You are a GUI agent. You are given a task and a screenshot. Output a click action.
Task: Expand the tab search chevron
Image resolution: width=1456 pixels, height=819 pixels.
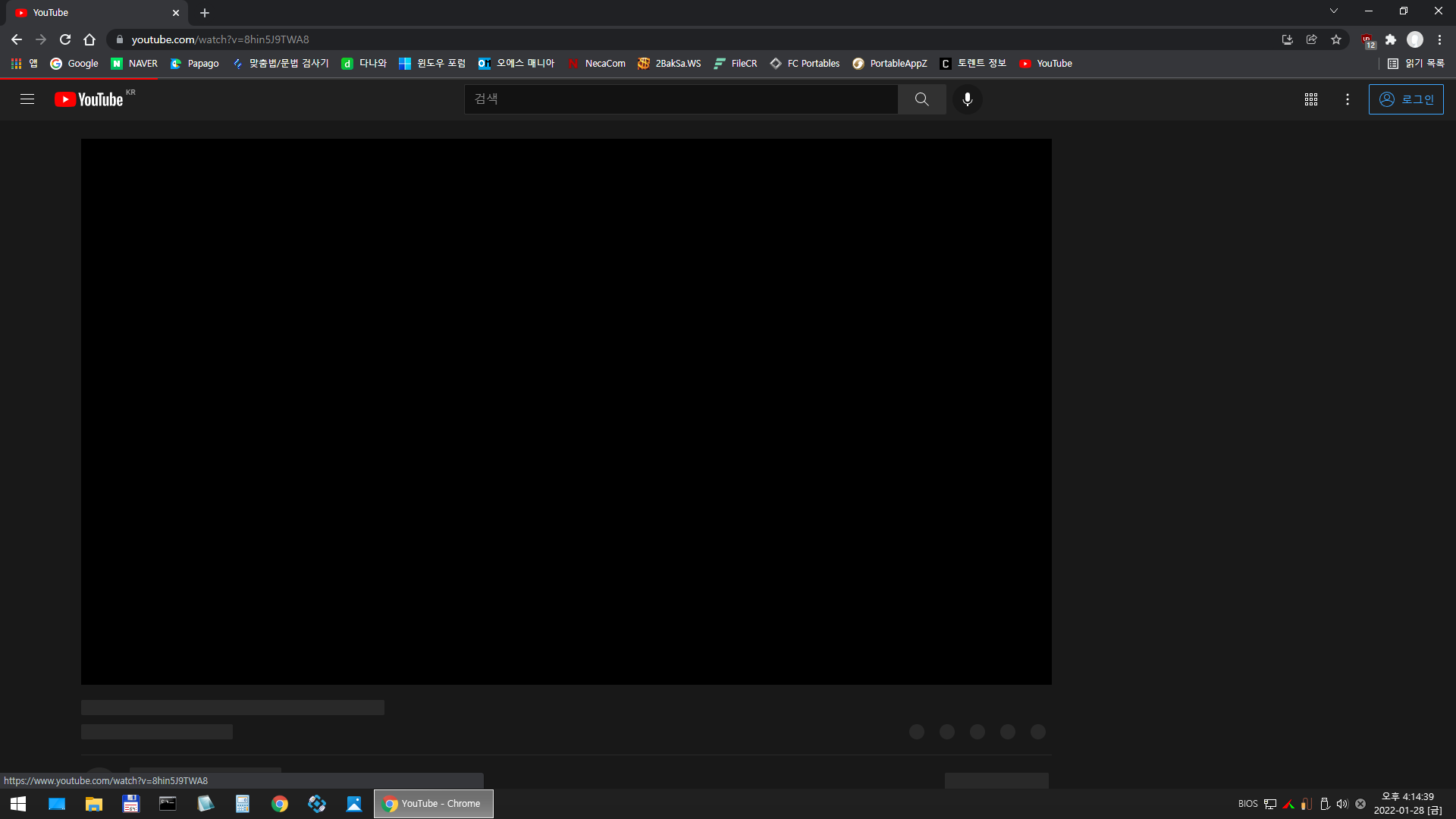tap(1333, 11)
